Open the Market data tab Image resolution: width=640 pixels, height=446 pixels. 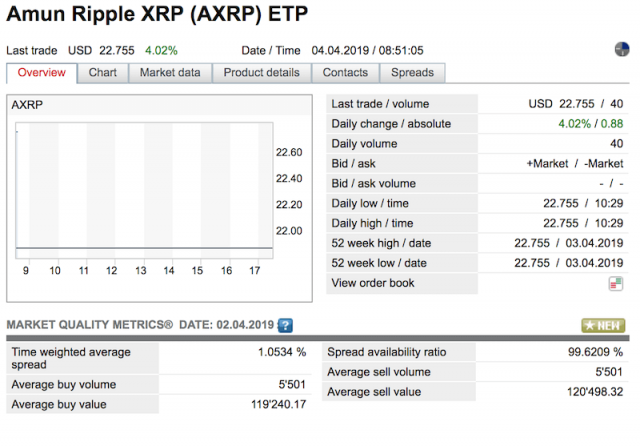[x=170, y=73]
